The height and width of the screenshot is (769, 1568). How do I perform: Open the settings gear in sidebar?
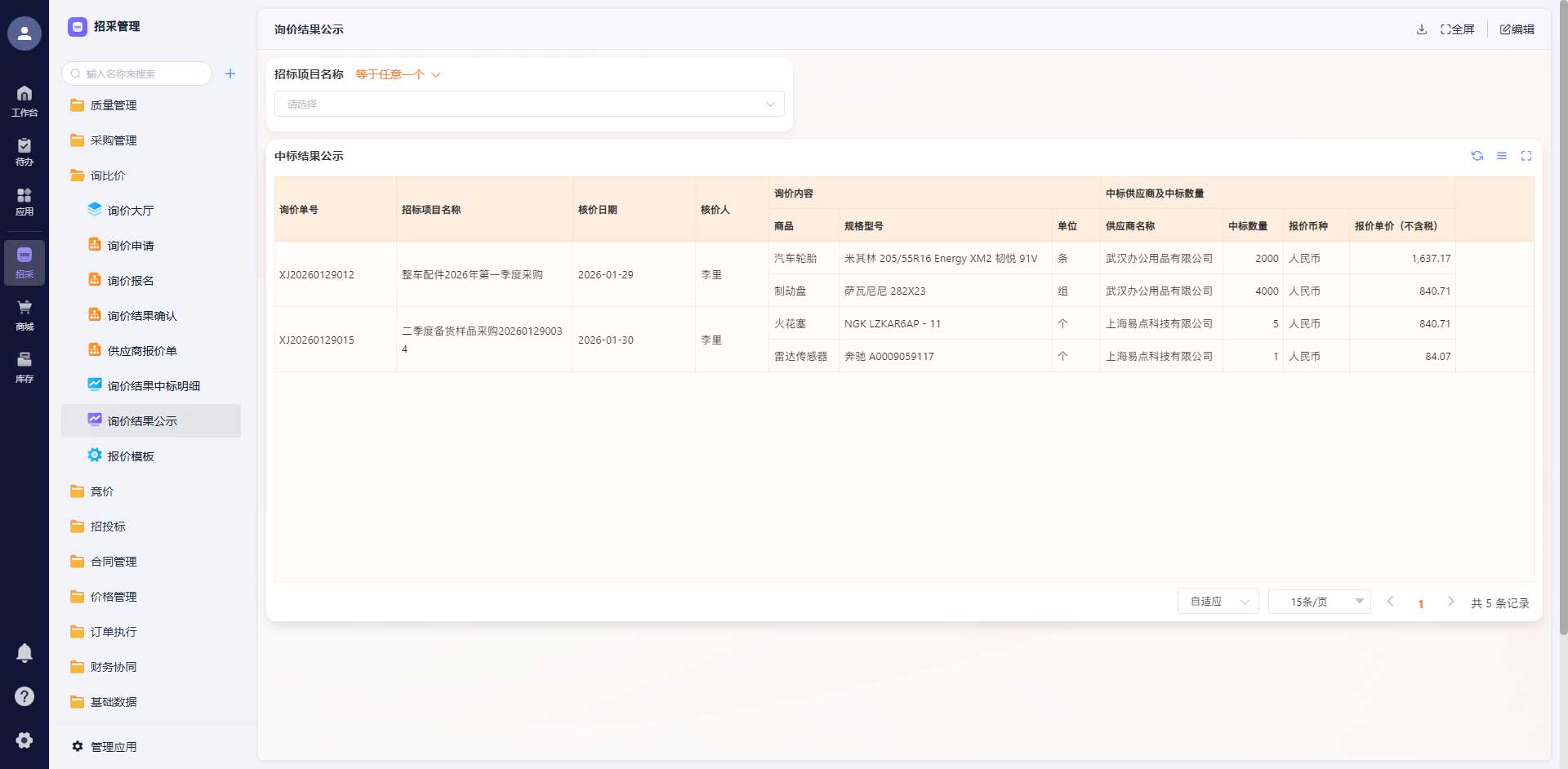click(x=24, y=740)
